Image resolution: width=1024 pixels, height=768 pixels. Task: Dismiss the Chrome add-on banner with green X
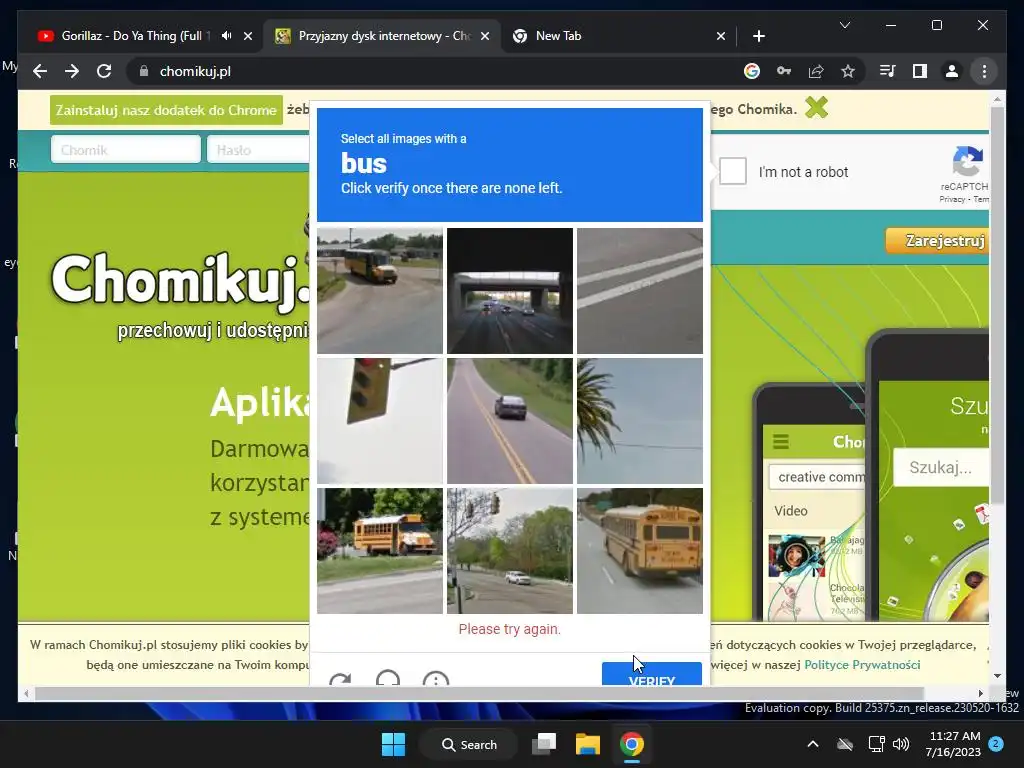tap(816, 107)
